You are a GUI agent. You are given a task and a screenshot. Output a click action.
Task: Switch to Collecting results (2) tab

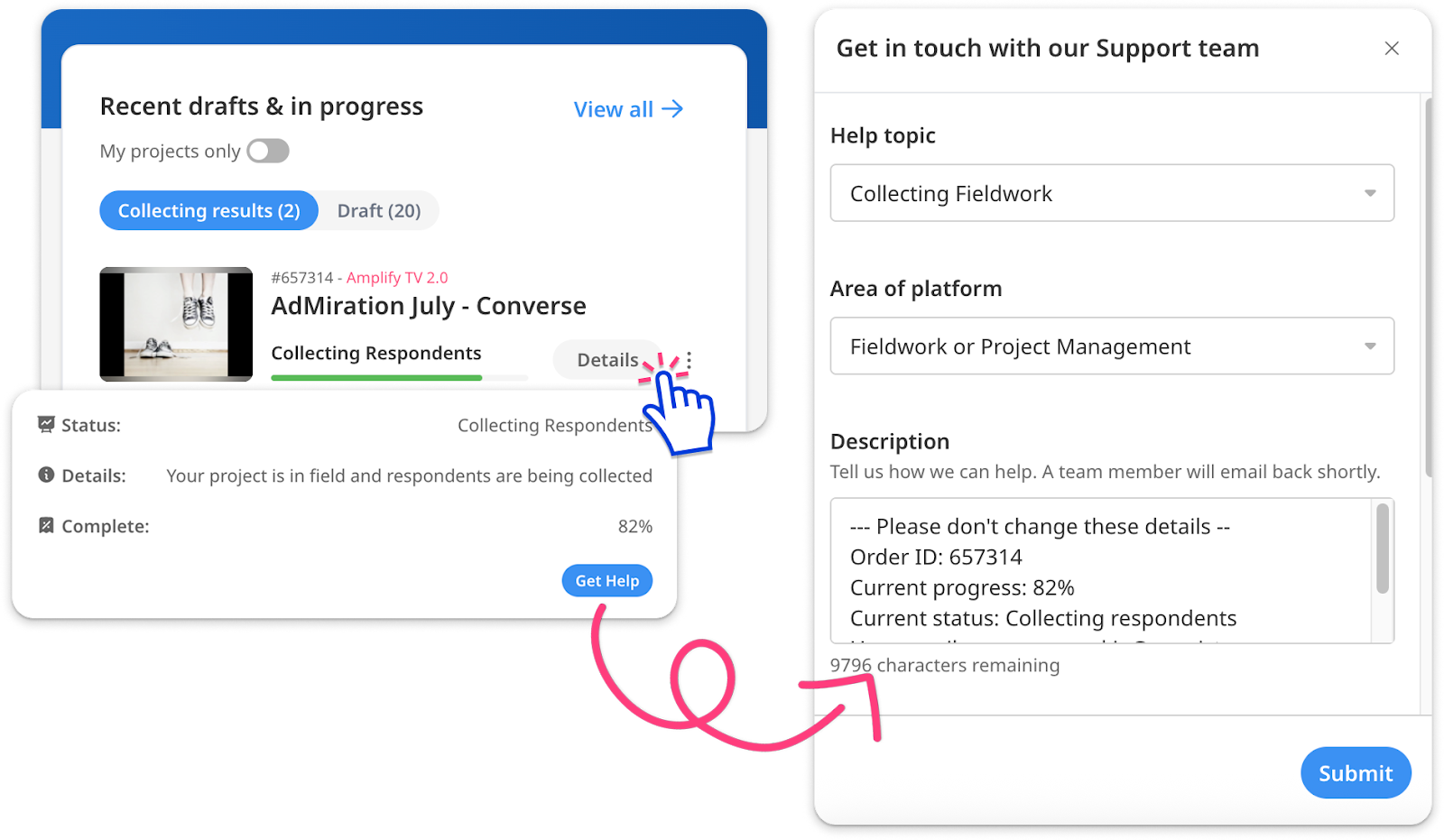point(208,210)
